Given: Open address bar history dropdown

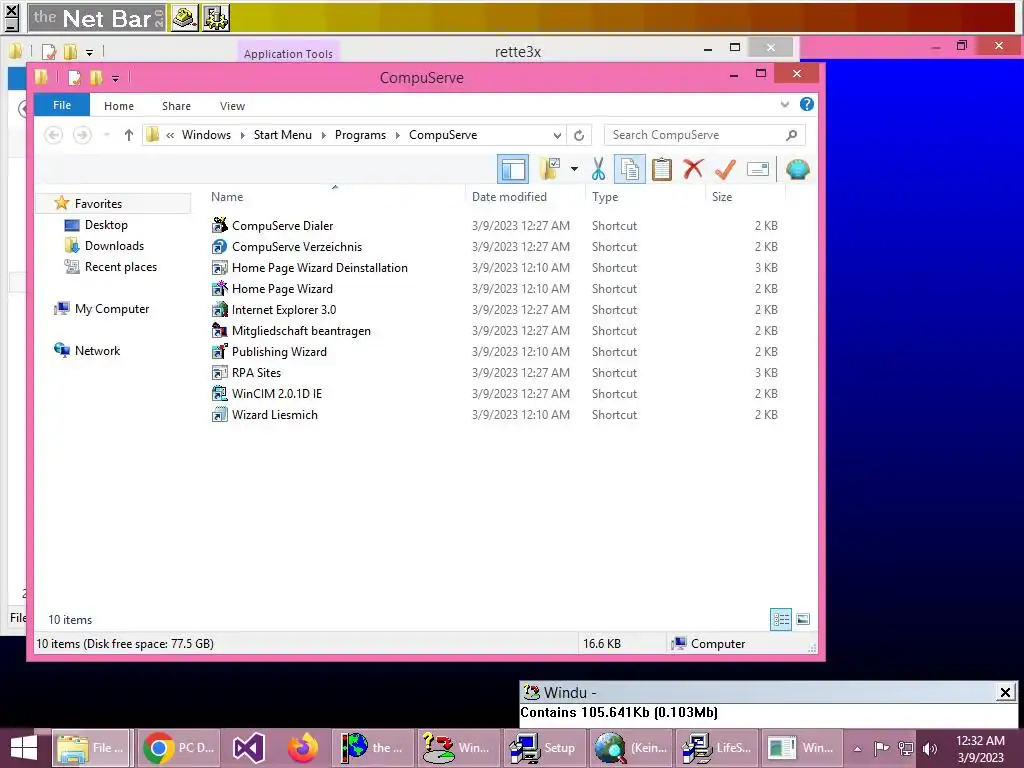Looking at the screenshot, I should [x=557, y=135].
